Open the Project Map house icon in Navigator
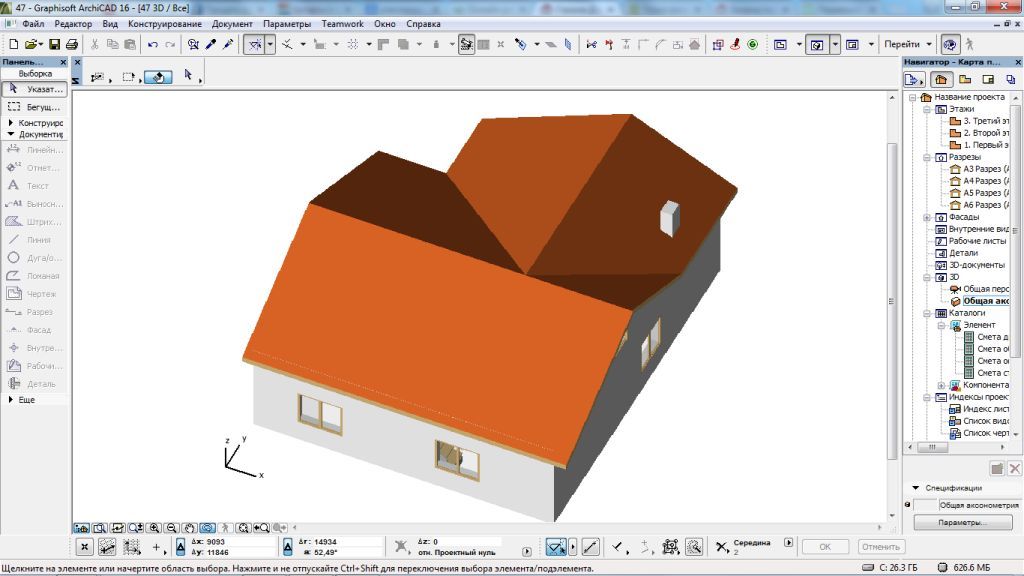Screen dimensions: 1024x576 (x=940, y=79)
